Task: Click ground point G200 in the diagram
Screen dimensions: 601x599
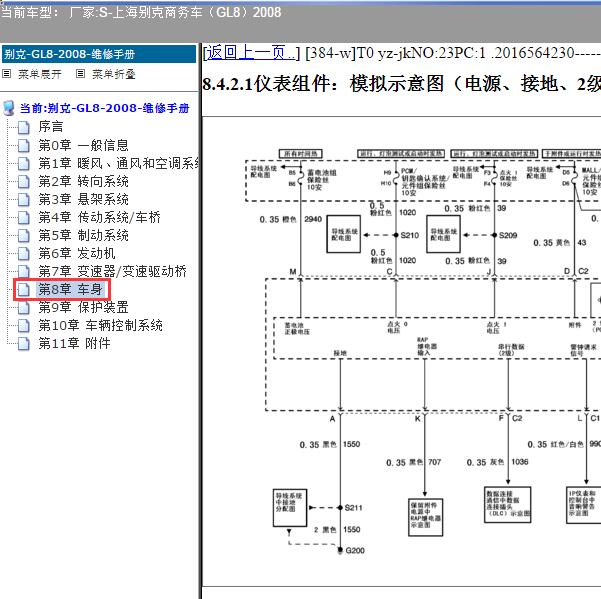Action: (x=355, y=551)
